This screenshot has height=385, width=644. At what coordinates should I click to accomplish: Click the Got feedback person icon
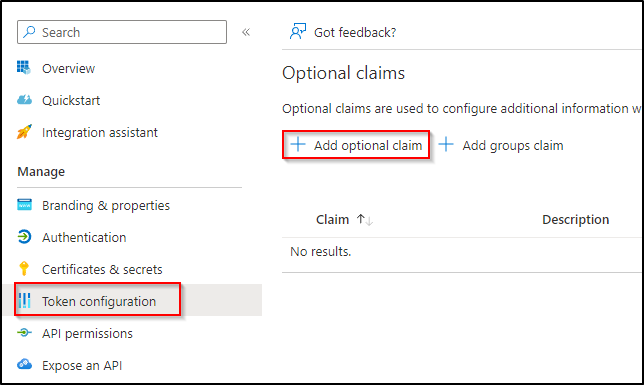click(x=298, y=32)
